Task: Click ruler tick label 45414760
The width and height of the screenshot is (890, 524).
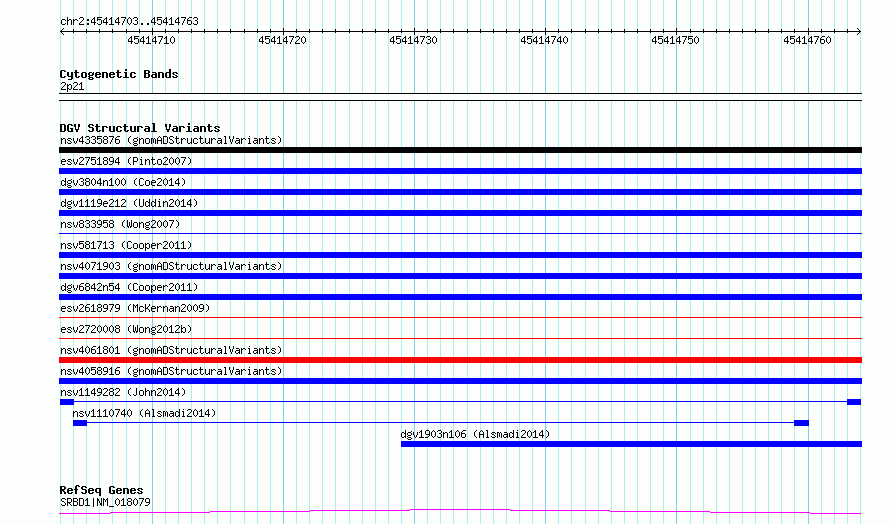Action: click(x=807, y=40)
